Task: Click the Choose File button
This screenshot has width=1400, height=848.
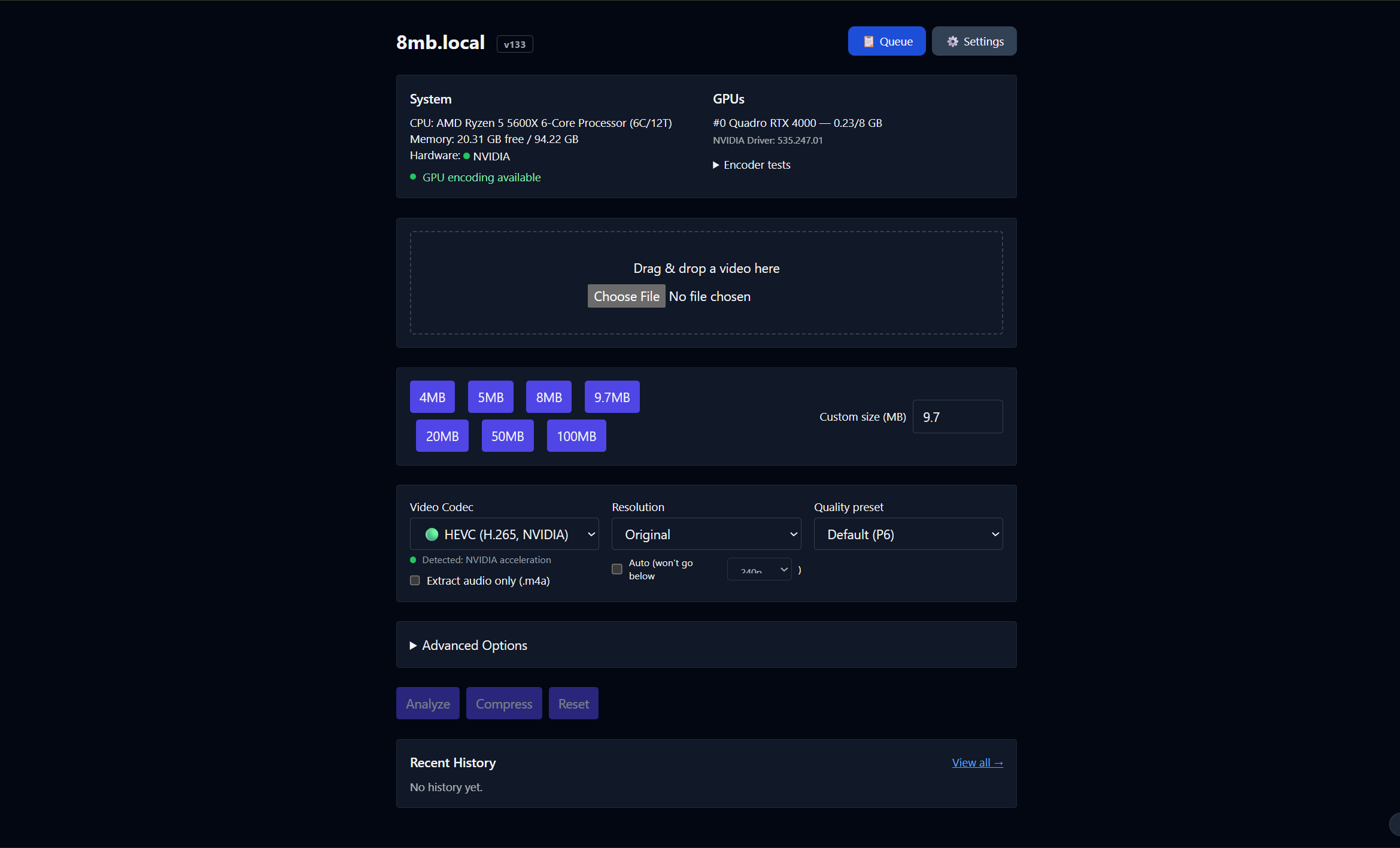Action: tap(626, 296)
